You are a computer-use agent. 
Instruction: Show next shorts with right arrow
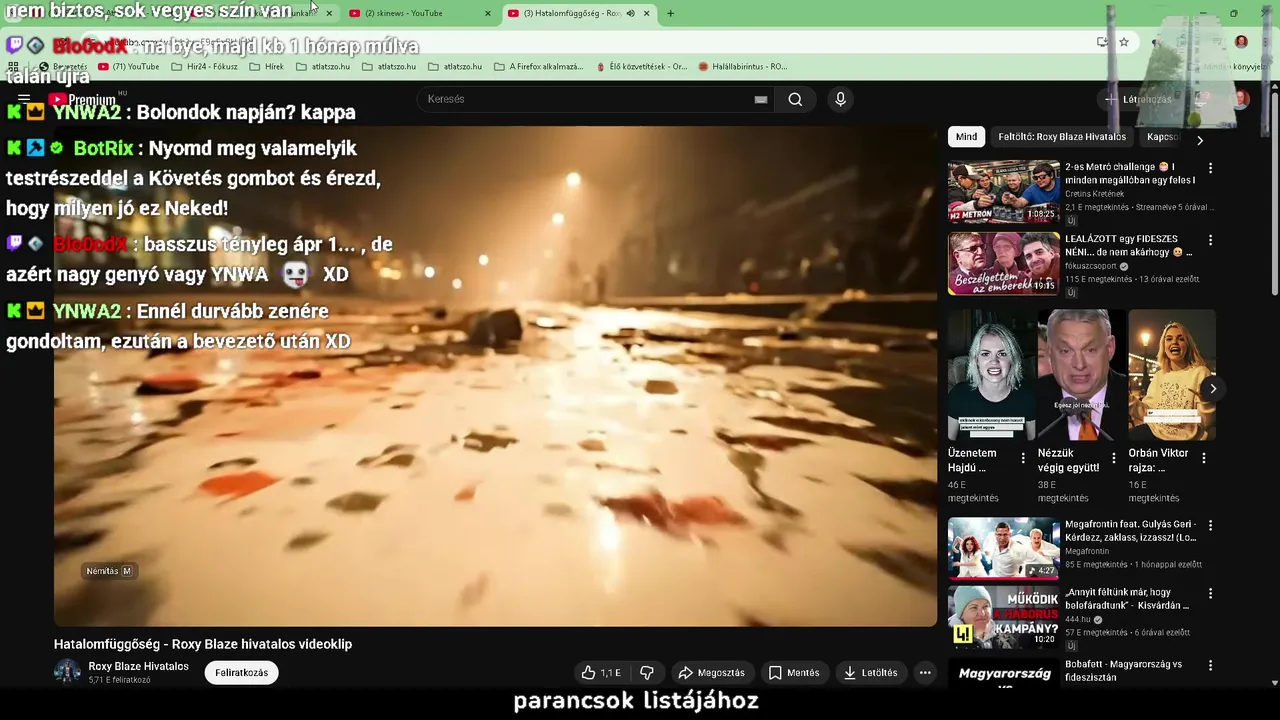[1212, 389]
